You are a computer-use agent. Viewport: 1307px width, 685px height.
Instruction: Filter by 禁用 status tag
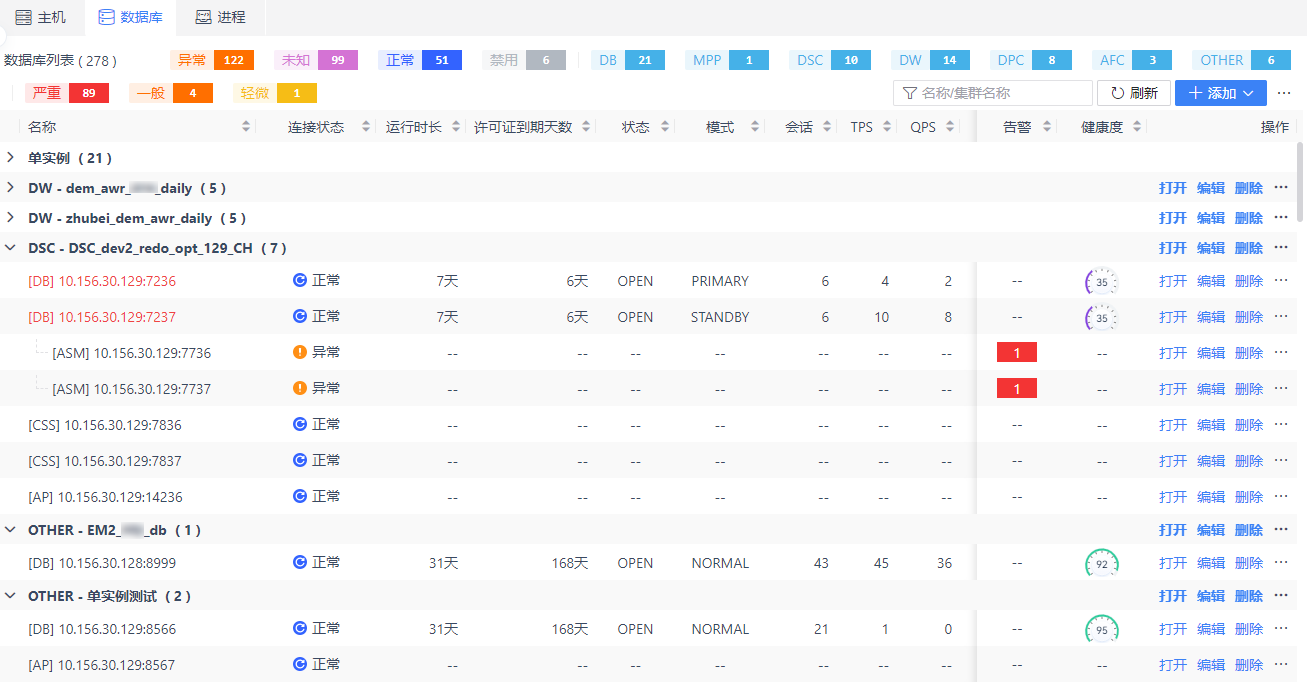(524, 60)
